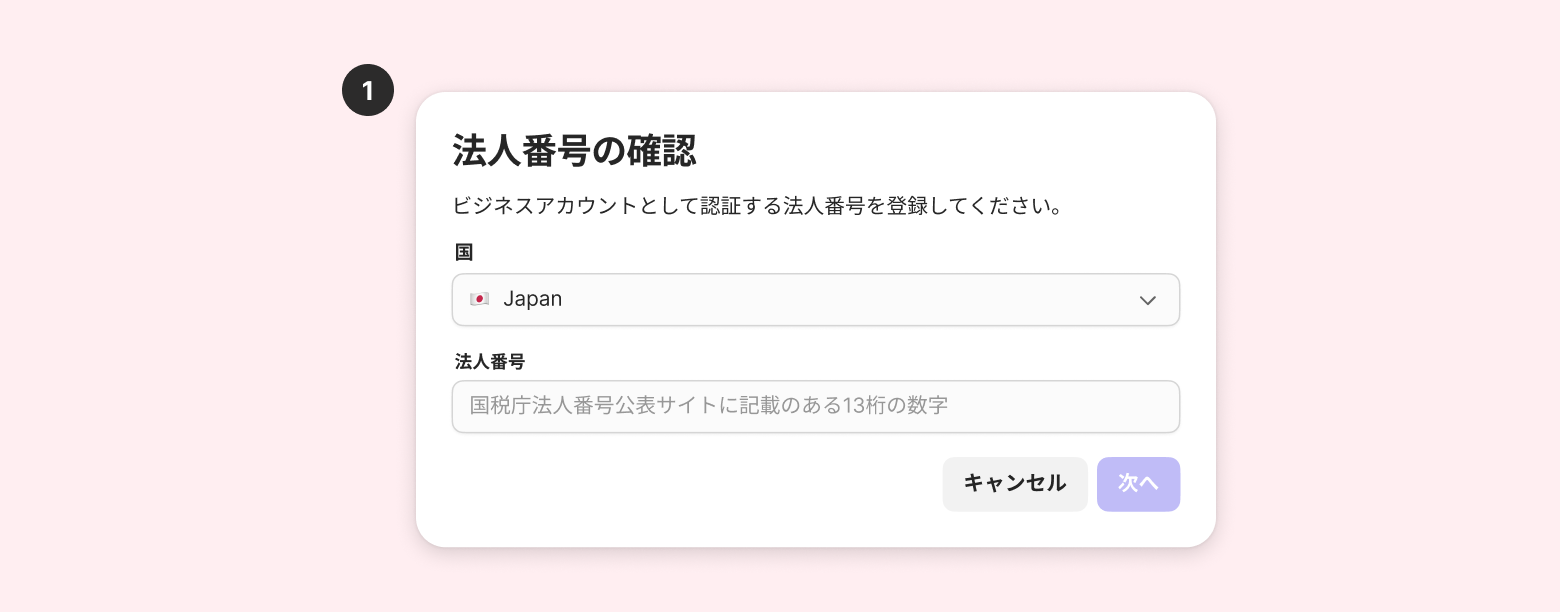Viewport: 1560px width, 612px height.
Task: Click the Japan flag icon
Action: click(479, 299)
